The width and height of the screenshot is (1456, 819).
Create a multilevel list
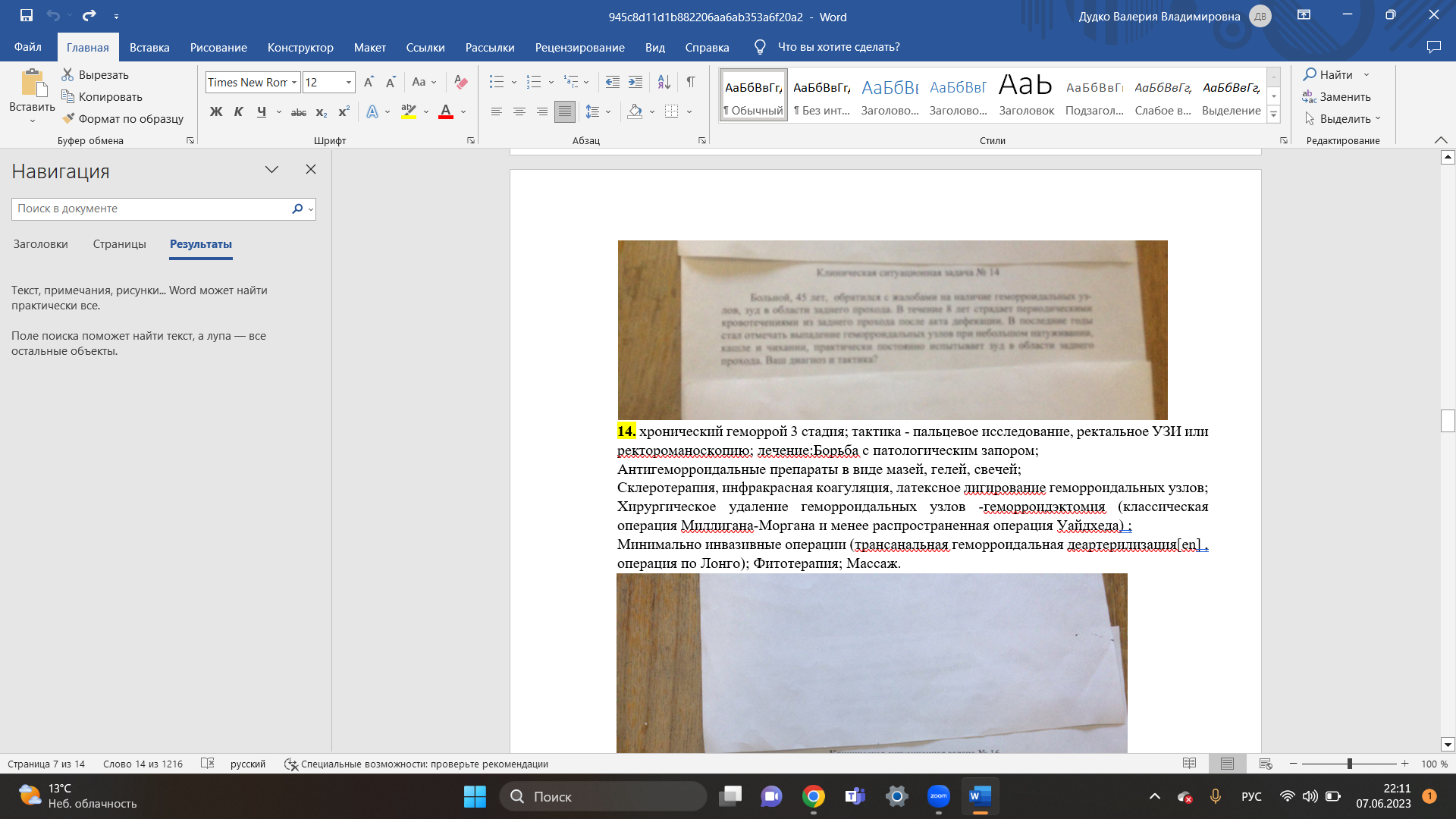tap(571, 82)
